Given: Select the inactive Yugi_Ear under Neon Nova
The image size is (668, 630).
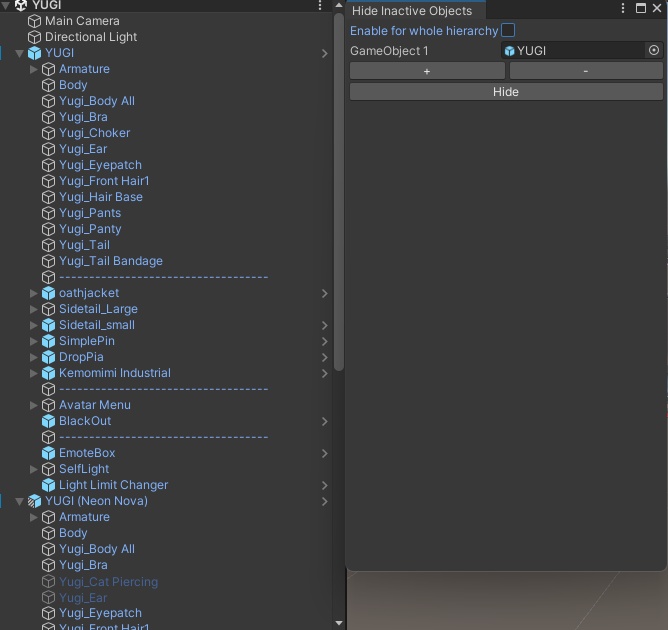Looking at the screenshot, I should click(166, 598).
